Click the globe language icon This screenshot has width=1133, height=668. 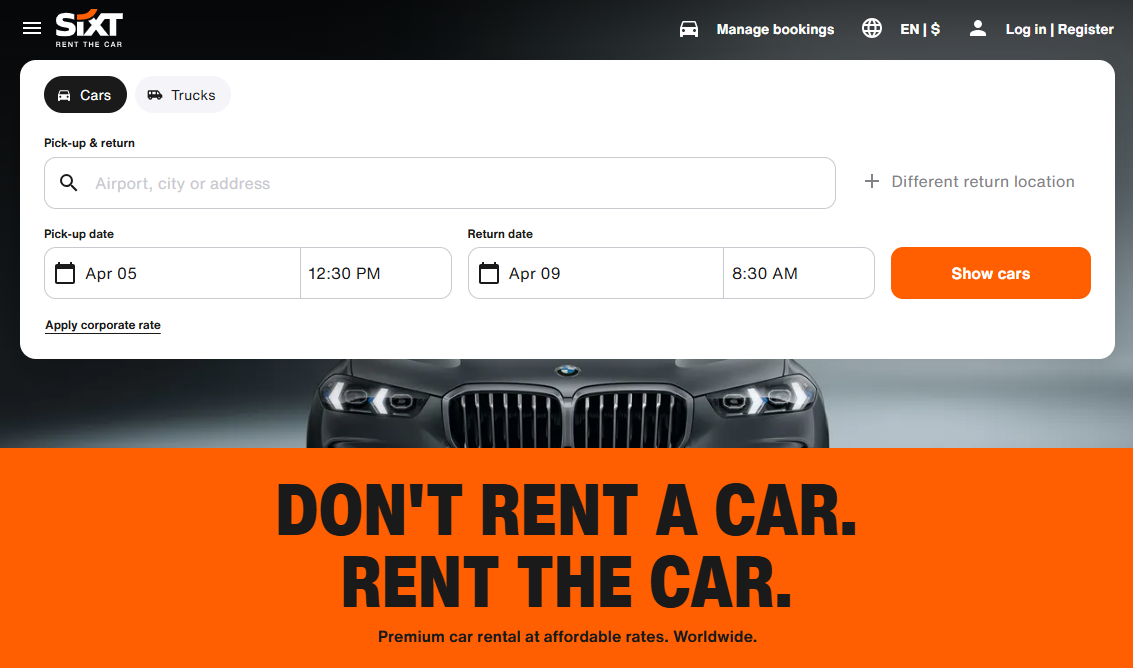pyautogui.click(x=871, y=28)
